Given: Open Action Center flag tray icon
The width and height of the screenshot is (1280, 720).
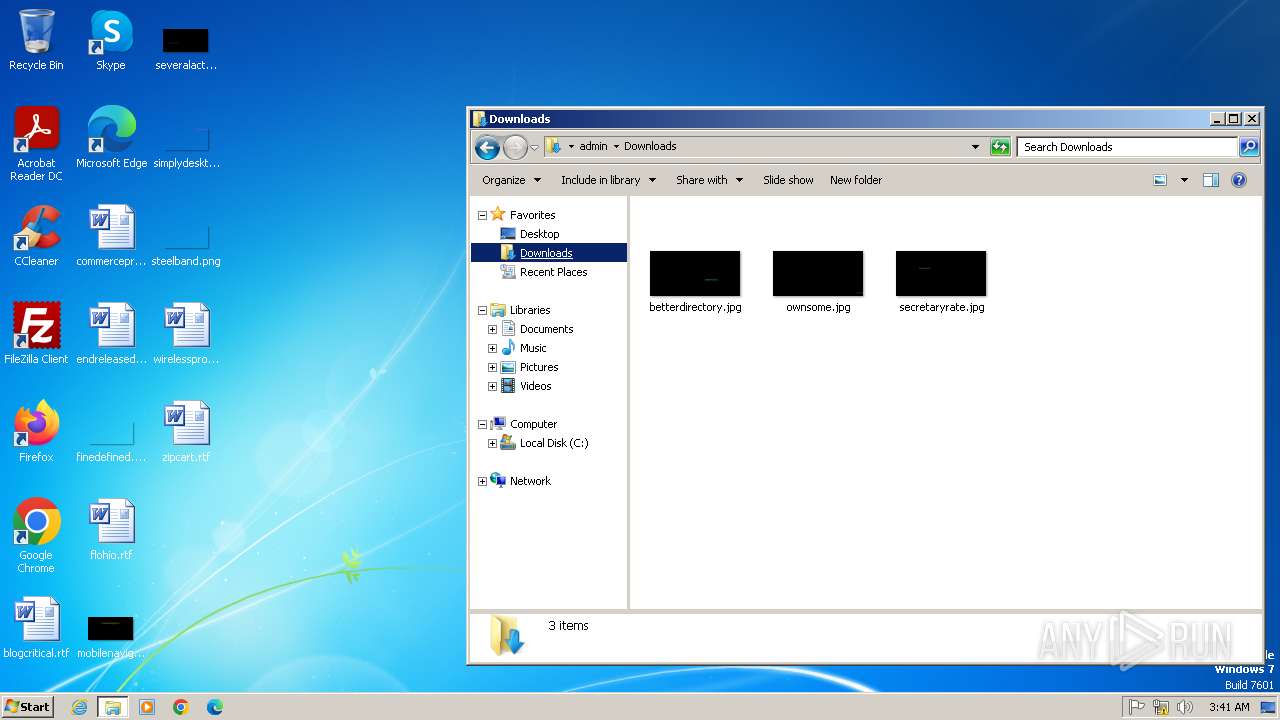Looking at the screenshot, I should [x=1137, y=707].
